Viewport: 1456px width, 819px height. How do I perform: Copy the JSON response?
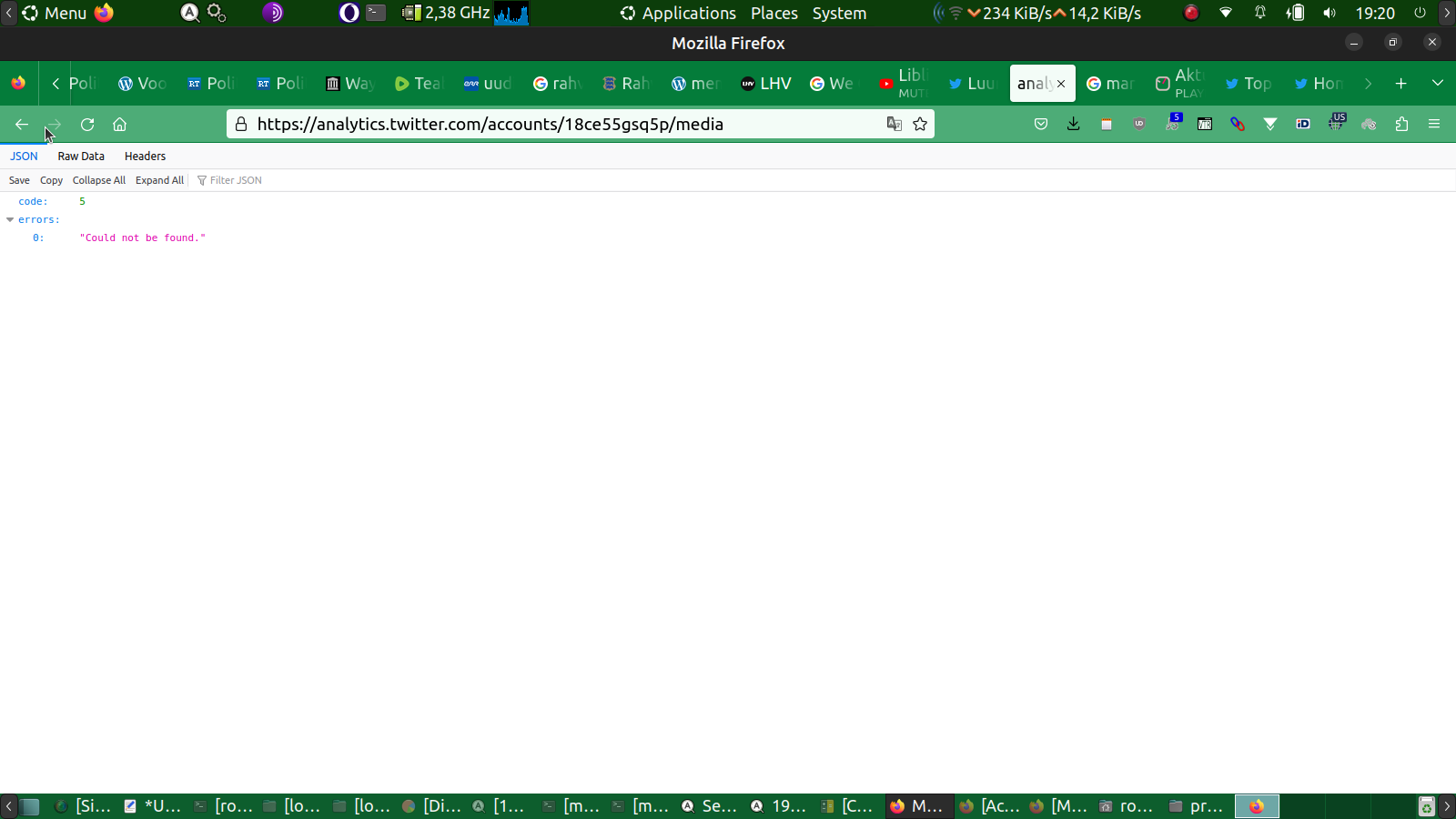pyautogui.click(x=51, y=180)
